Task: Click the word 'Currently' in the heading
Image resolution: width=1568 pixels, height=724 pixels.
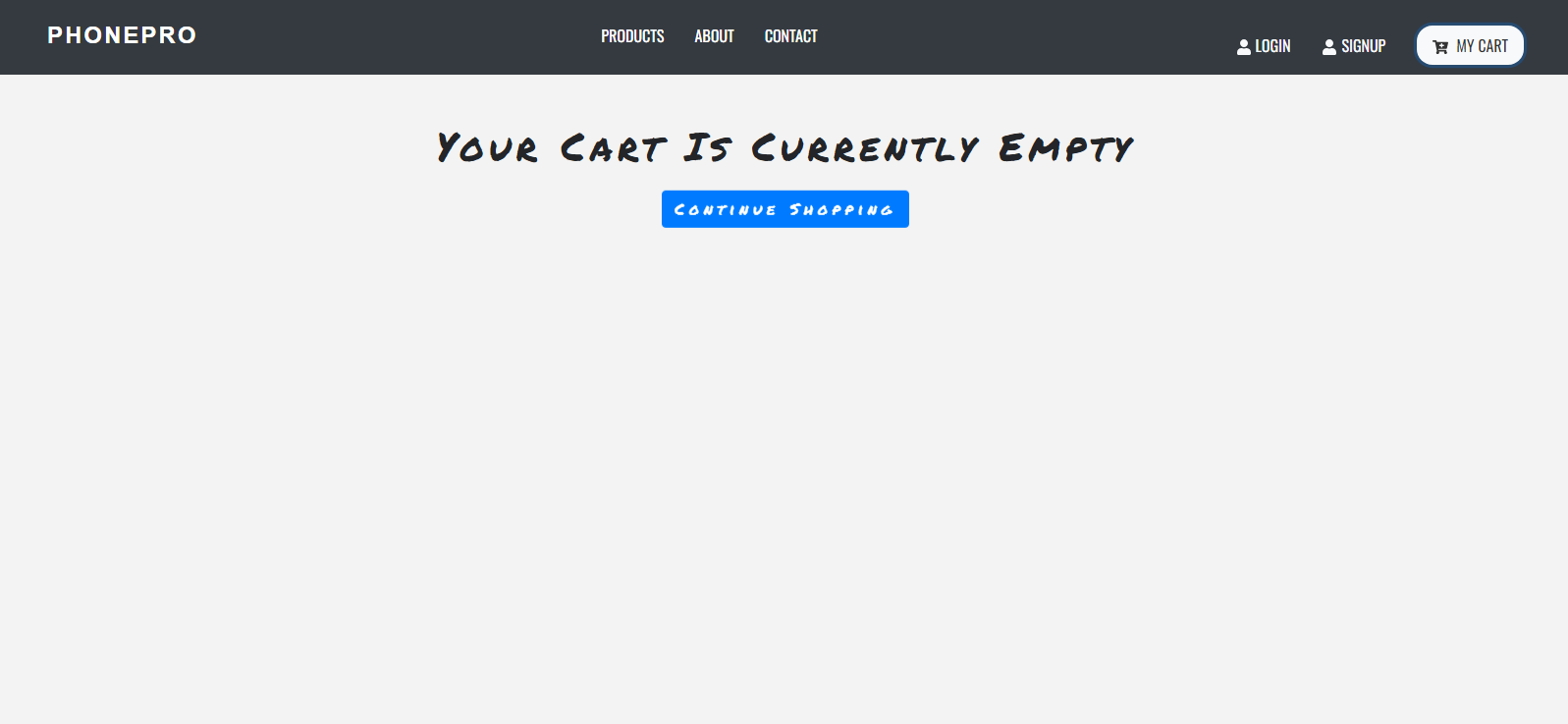Action: coord(865,147)
